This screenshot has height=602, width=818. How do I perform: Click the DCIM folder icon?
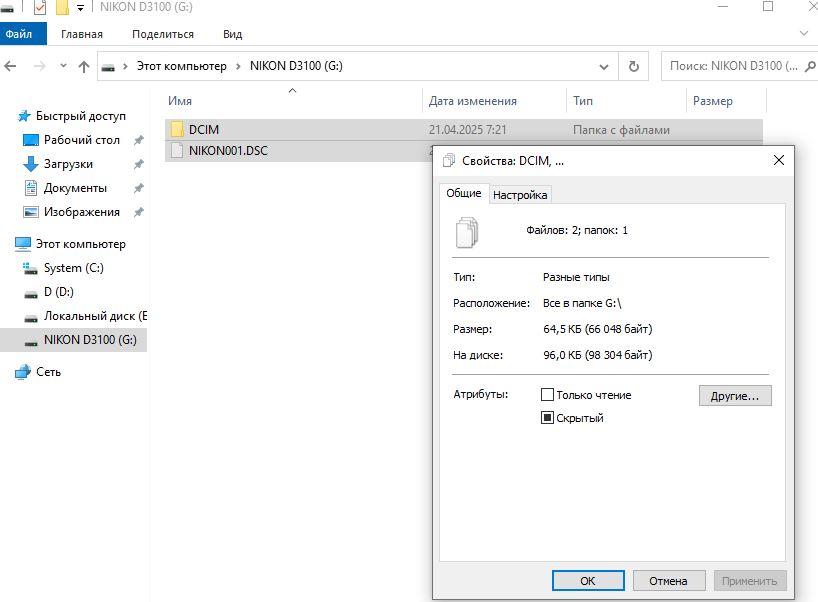point(177,129)
